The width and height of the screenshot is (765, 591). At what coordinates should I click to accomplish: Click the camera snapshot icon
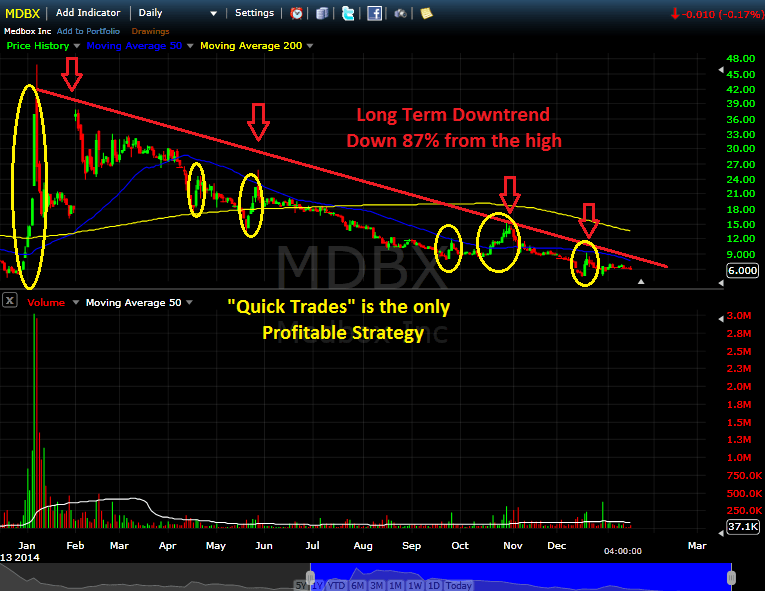point(400,14)
